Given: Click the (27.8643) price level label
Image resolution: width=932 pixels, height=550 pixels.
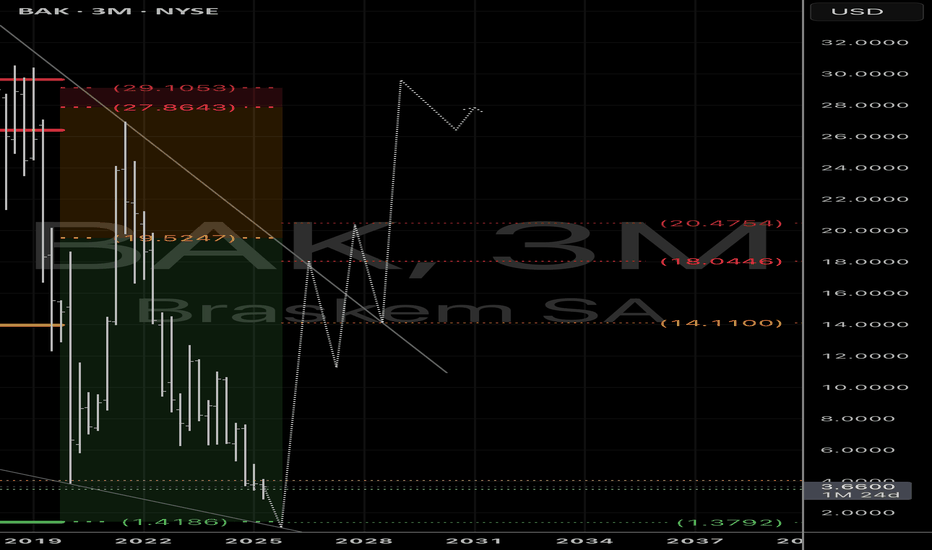Looking at the screenshot, I should pos(175,108).
